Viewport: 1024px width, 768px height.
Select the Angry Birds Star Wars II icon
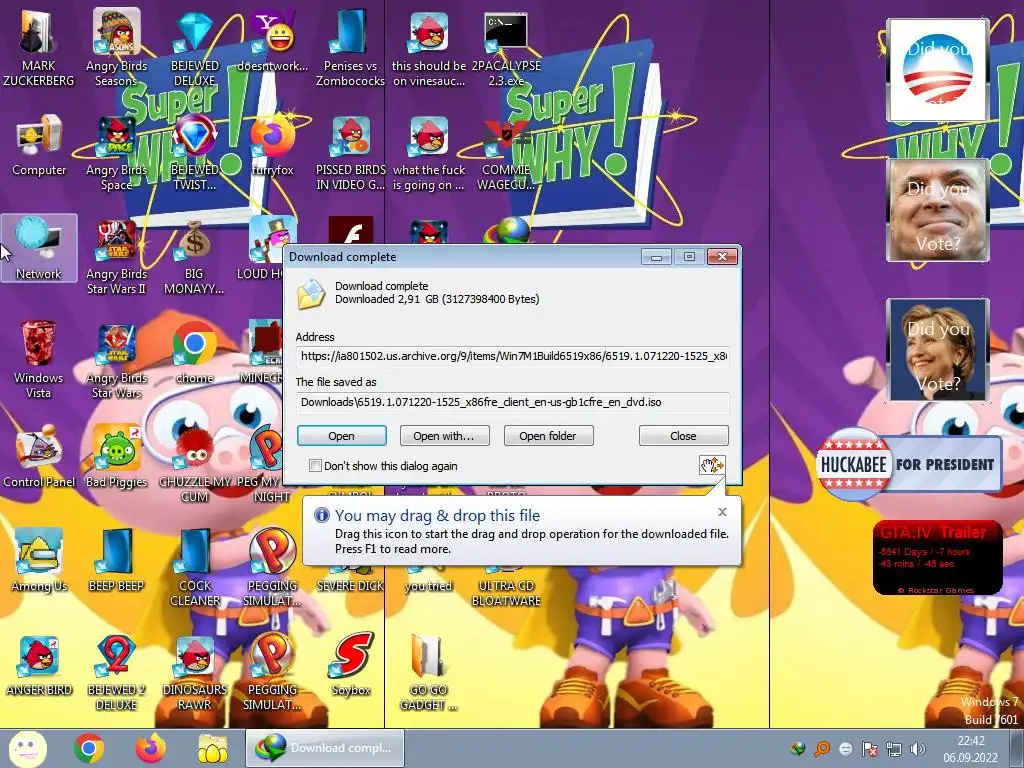(x=116, y=256)
